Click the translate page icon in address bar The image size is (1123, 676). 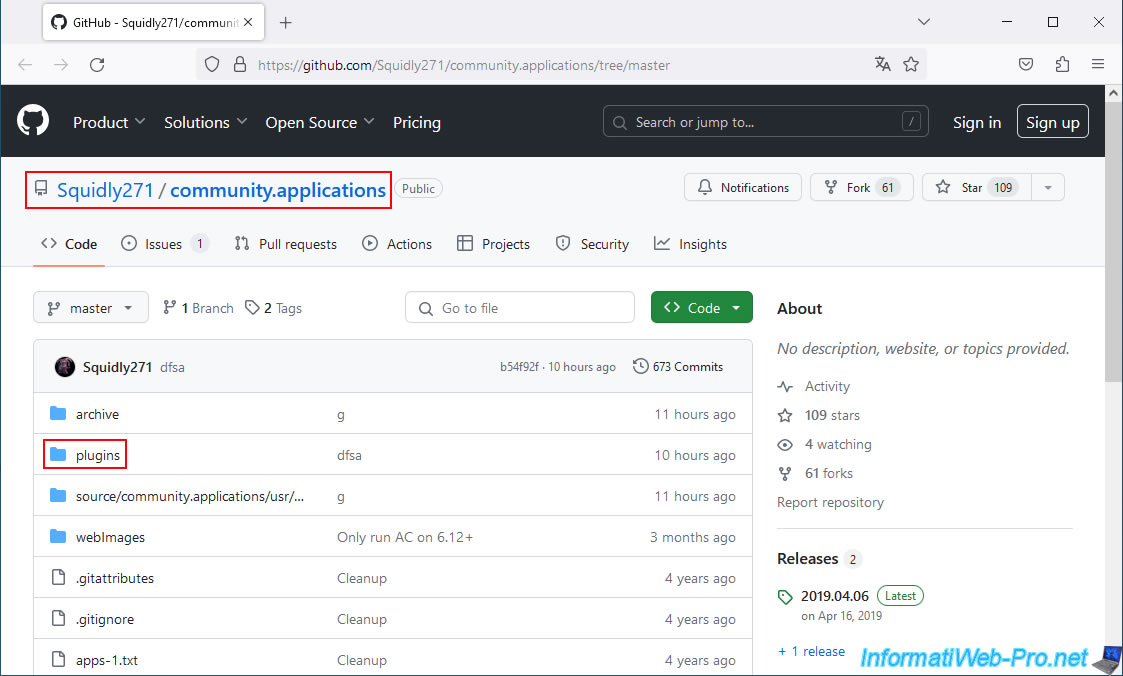882,64
